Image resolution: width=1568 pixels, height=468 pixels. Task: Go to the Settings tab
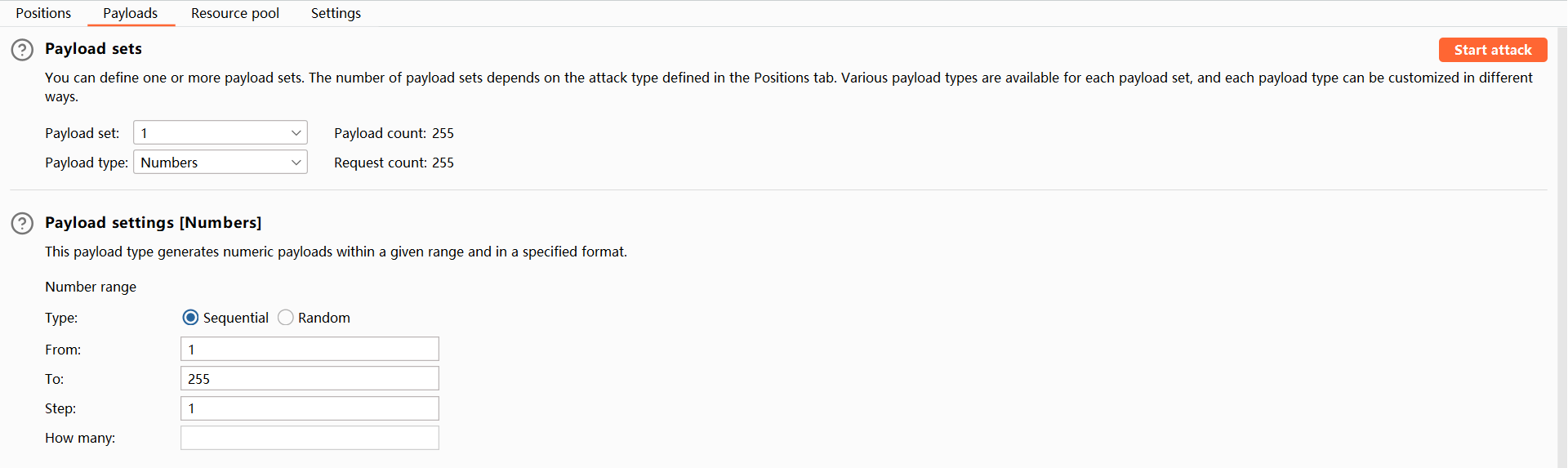[336, 13]
